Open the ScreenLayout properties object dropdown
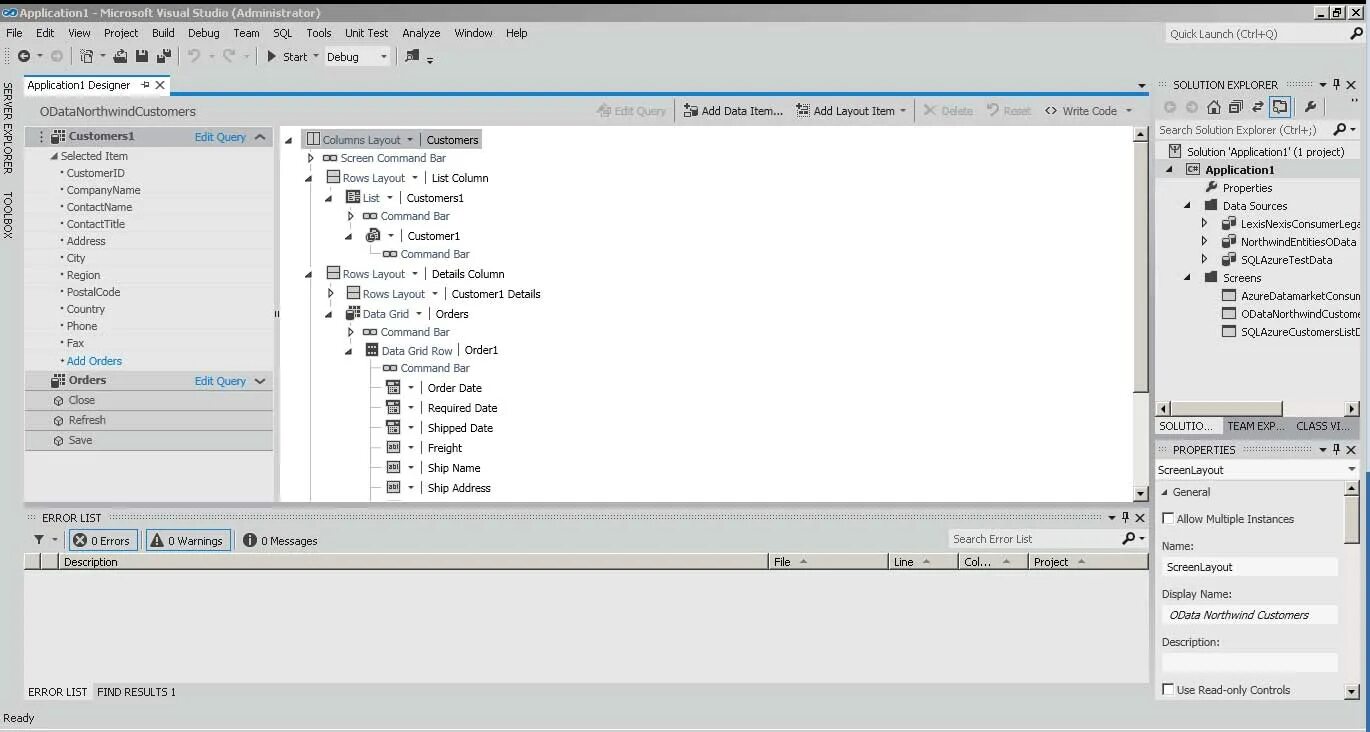 coord(1351,470)
